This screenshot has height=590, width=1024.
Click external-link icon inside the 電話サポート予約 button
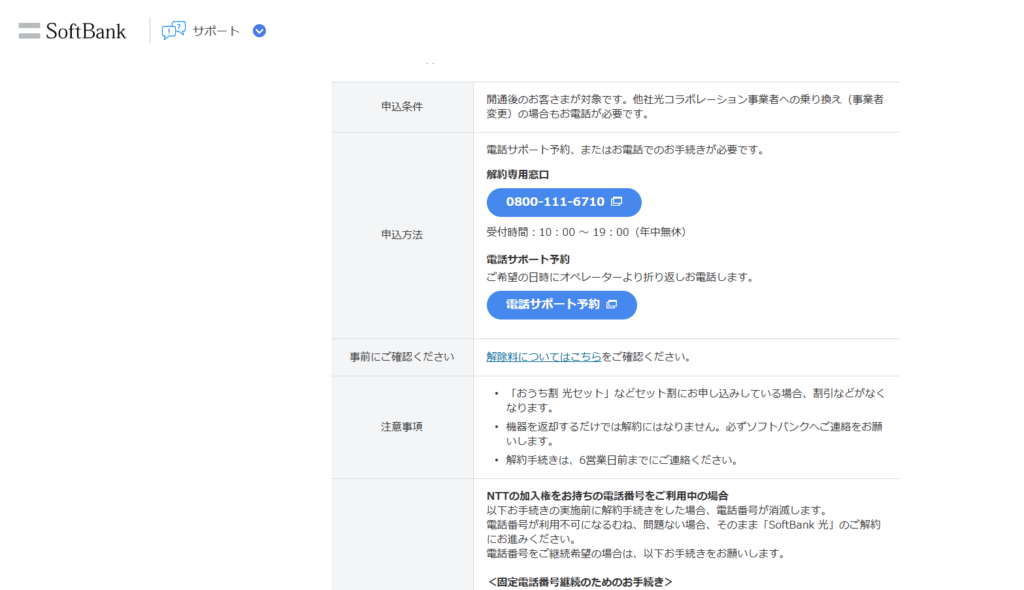611,305
